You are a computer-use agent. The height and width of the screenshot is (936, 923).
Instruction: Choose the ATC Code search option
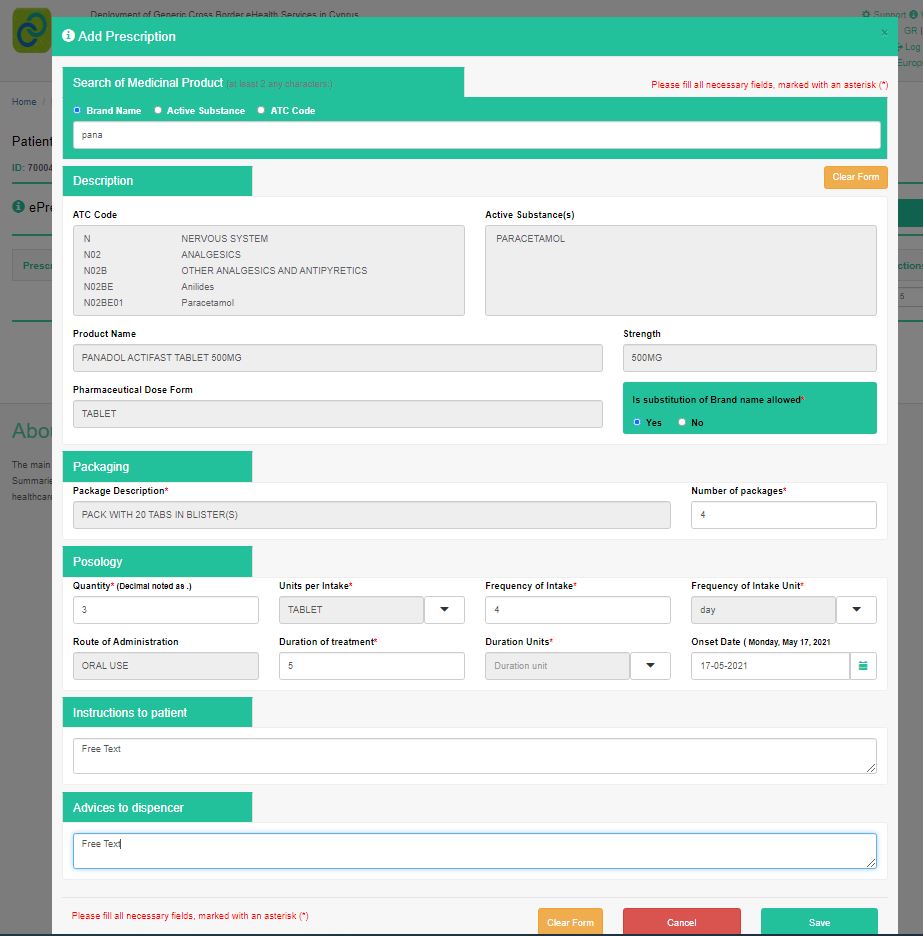click(x=262, y=111)
